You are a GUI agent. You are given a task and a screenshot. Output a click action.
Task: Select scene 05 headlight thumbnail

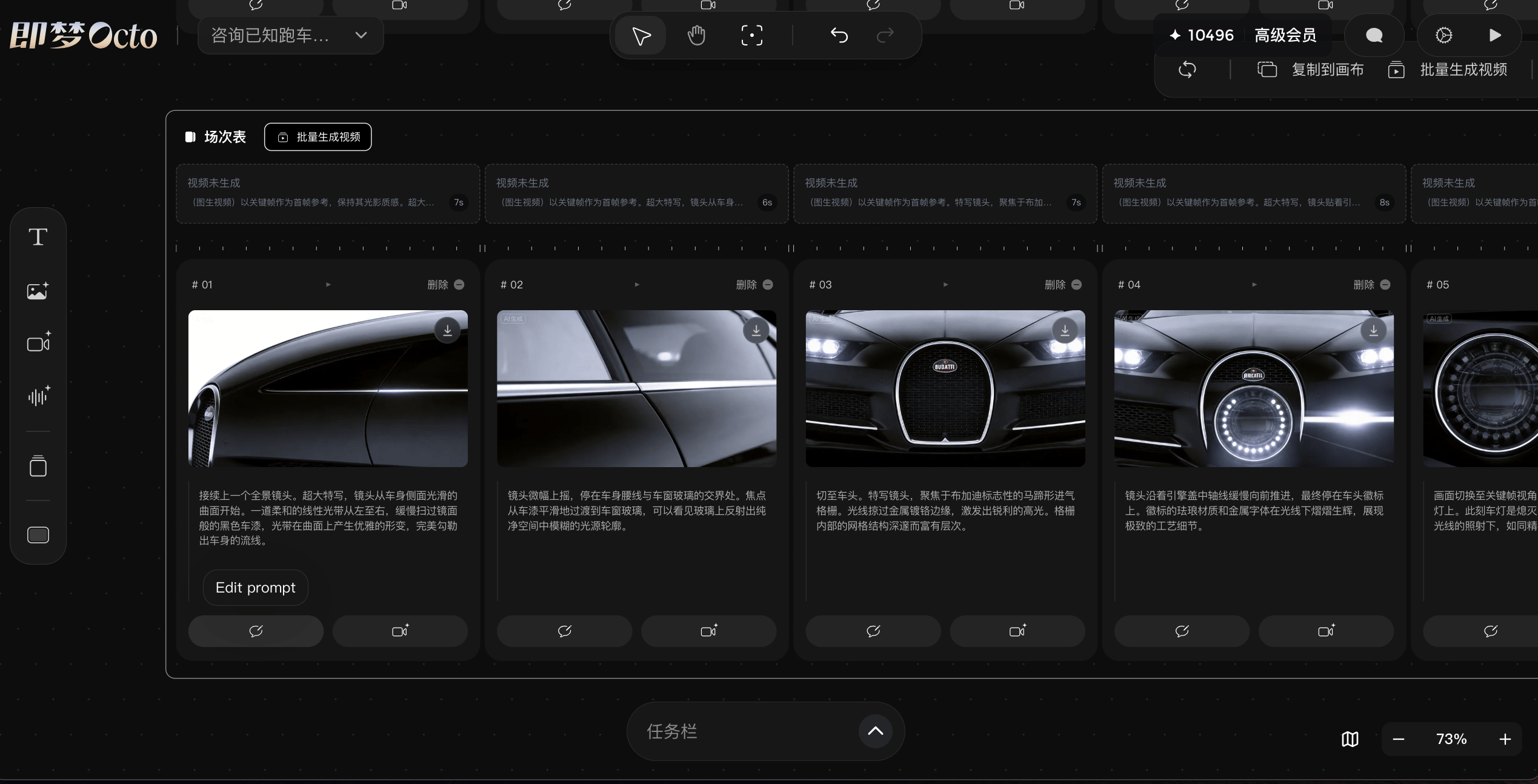(x=1480, y=388)
